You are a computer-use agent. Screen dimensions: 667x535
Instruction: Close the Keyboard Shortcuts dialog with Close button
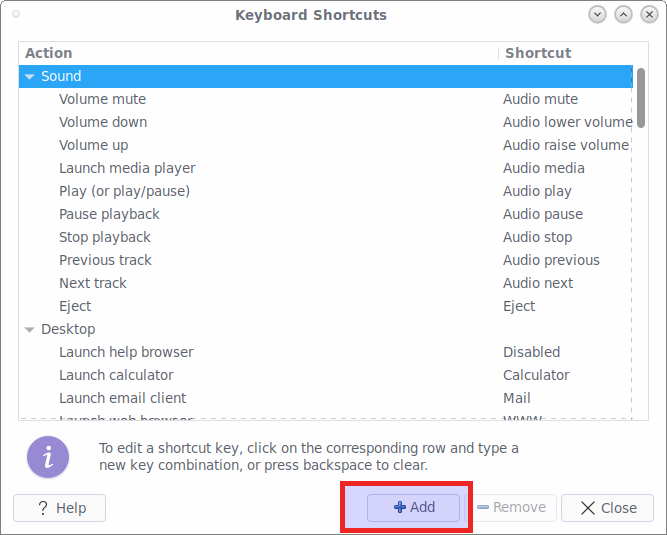coord(607,508)
